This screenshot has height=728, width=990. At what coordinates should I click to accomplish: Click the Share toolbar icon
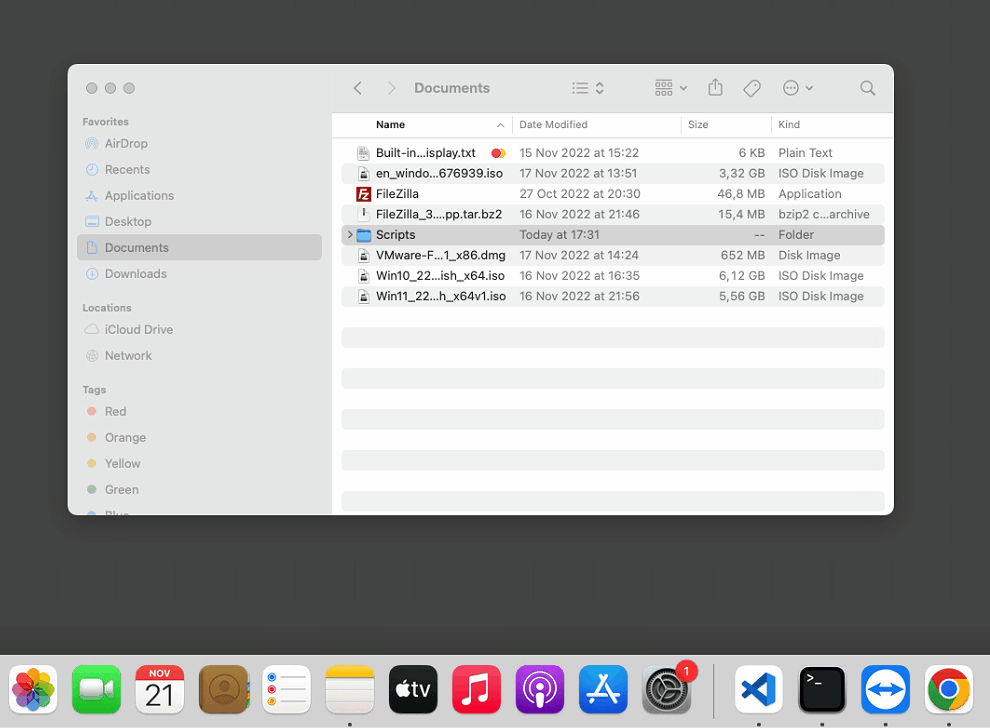coord(715,87)
